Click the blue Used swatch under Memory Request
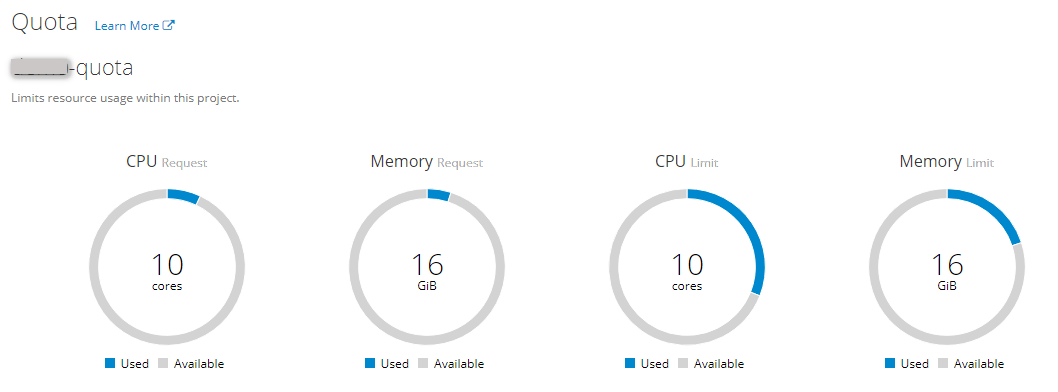 click(x=370, y=363)
